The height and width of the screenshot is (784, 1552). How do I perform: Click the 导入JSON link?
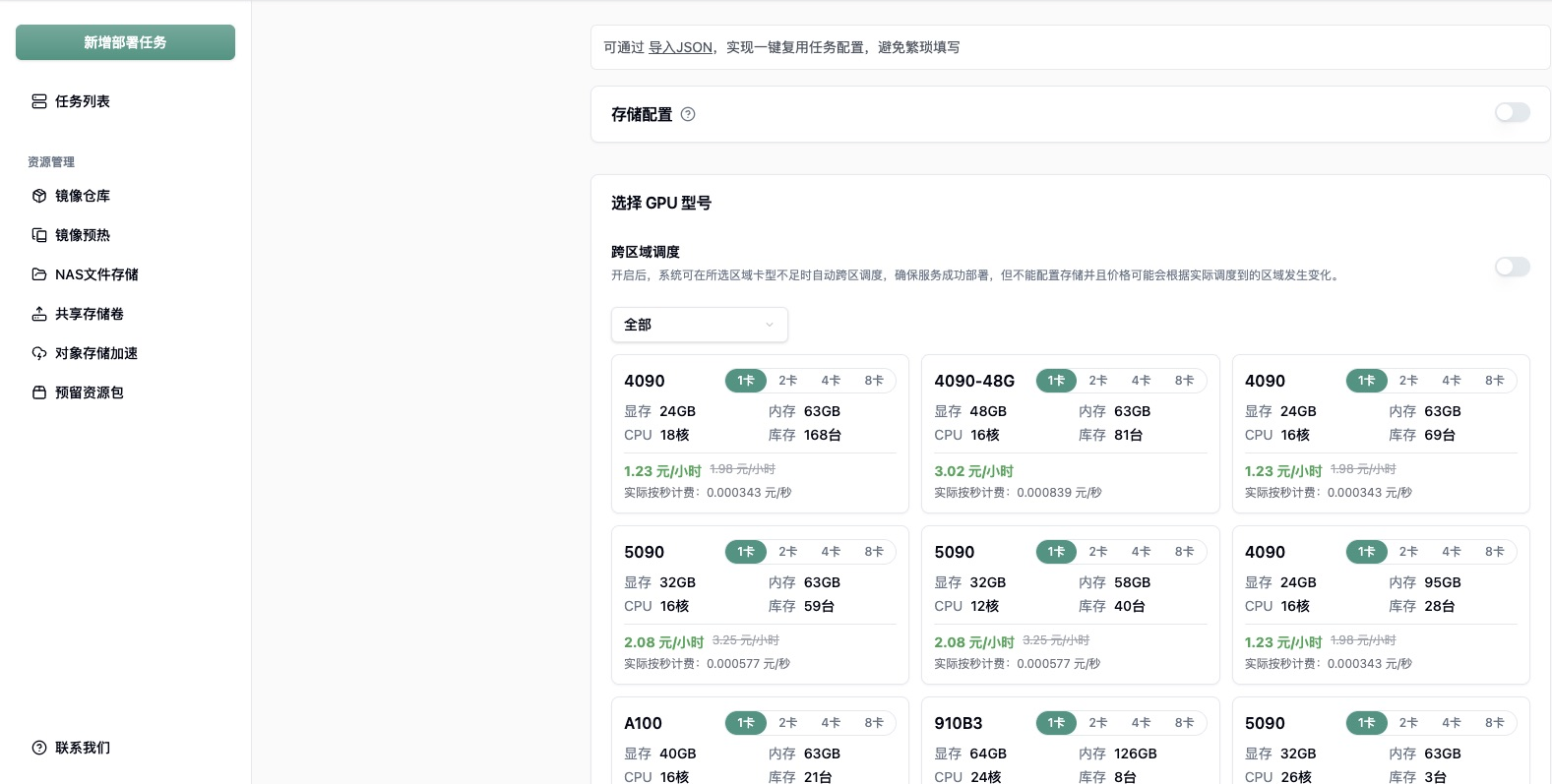680,47
